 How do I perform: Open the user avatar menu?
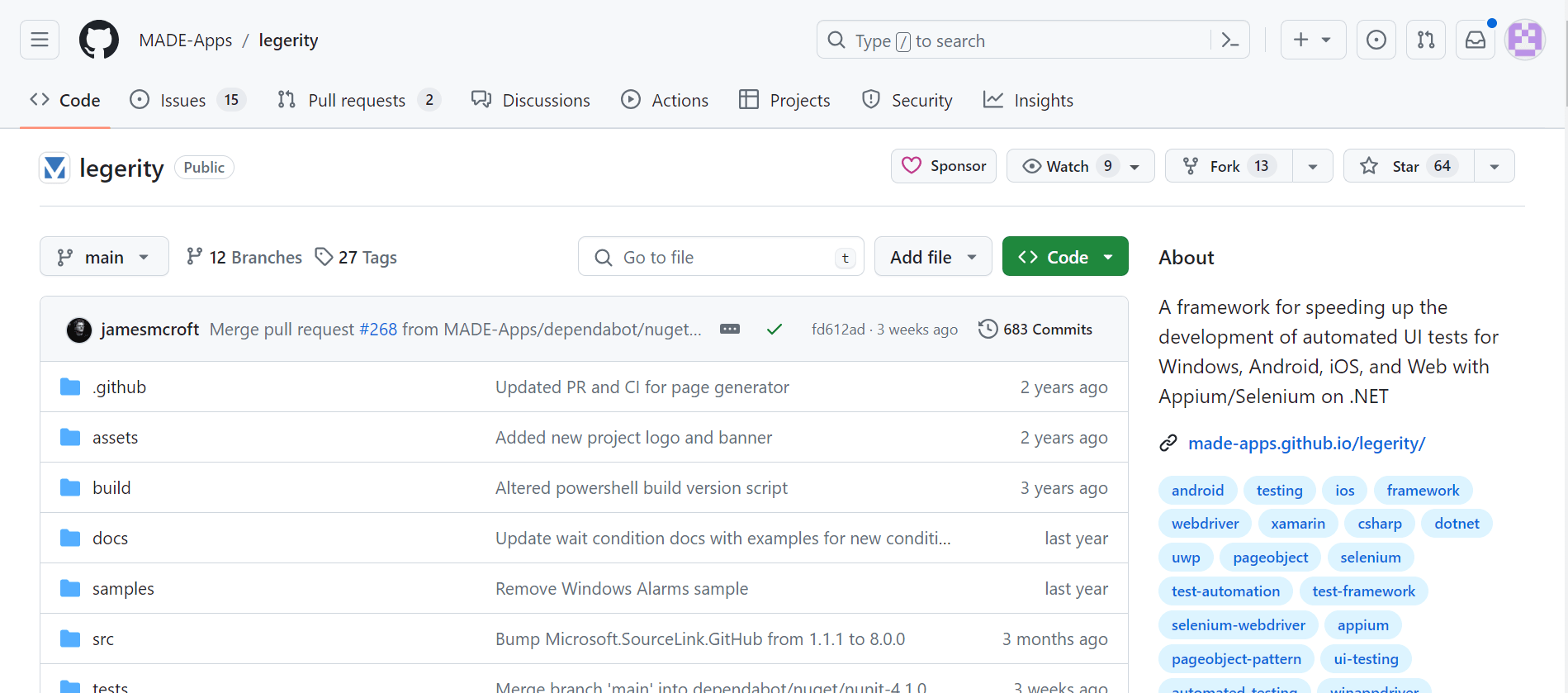[x=1524, y=40]
